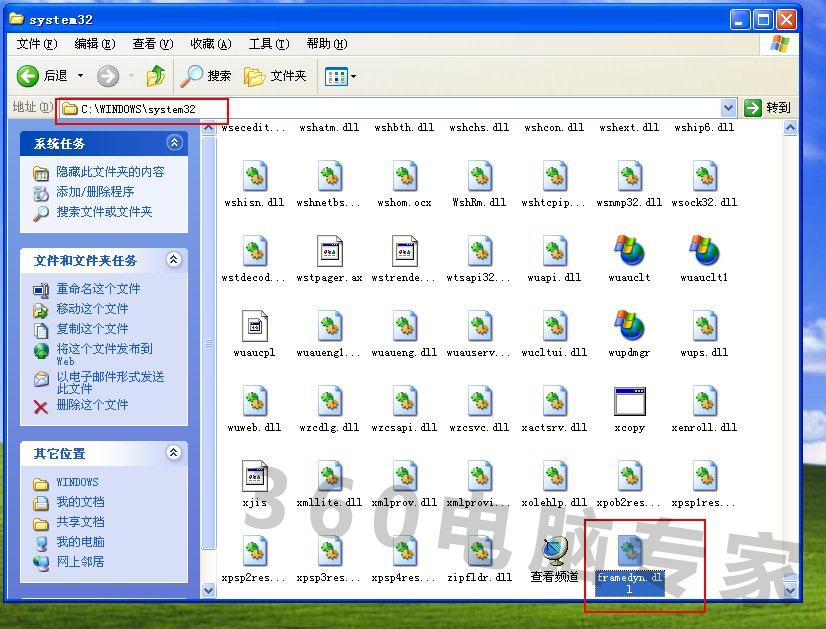
Task: Open Shared Documents (共享文档) link
Action: point(80,522)
